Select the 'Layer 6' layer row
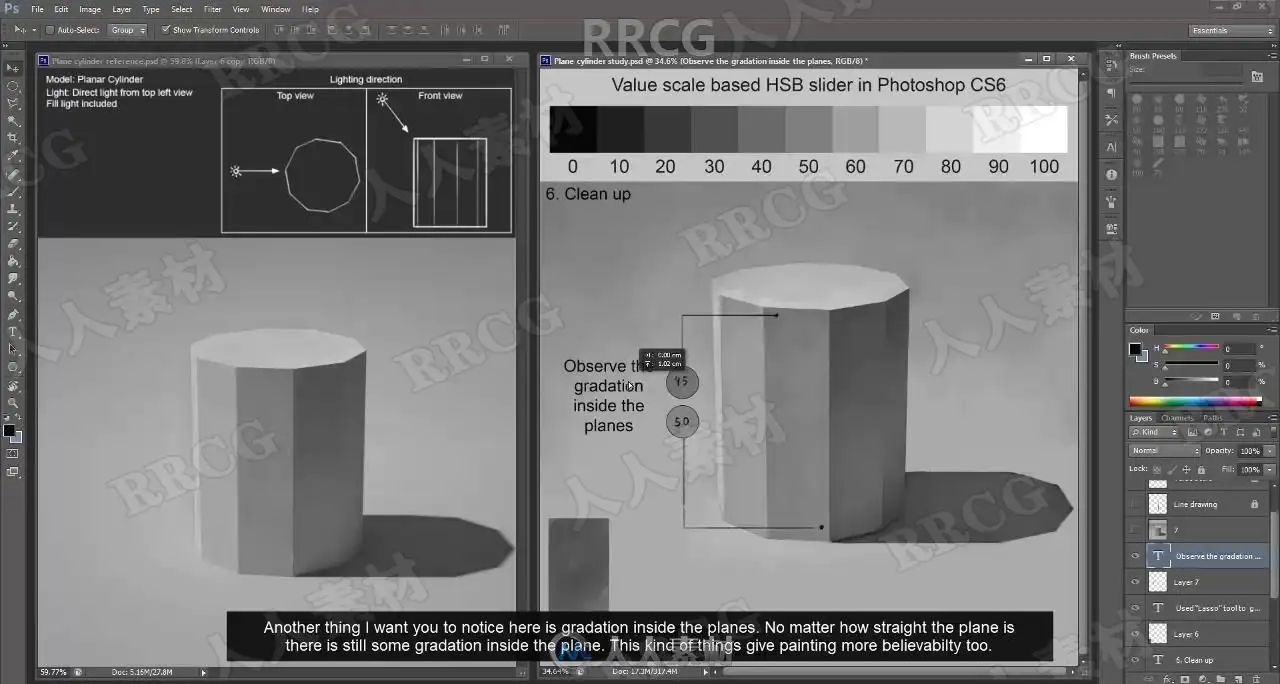 point(1207,634)
